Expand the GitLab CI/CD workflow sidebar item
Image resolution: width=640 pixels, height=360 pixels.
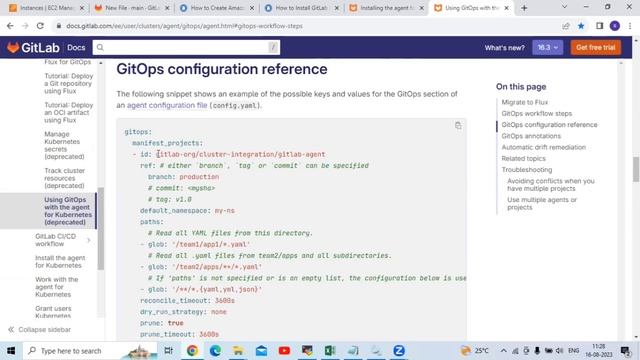pos(89,240)
